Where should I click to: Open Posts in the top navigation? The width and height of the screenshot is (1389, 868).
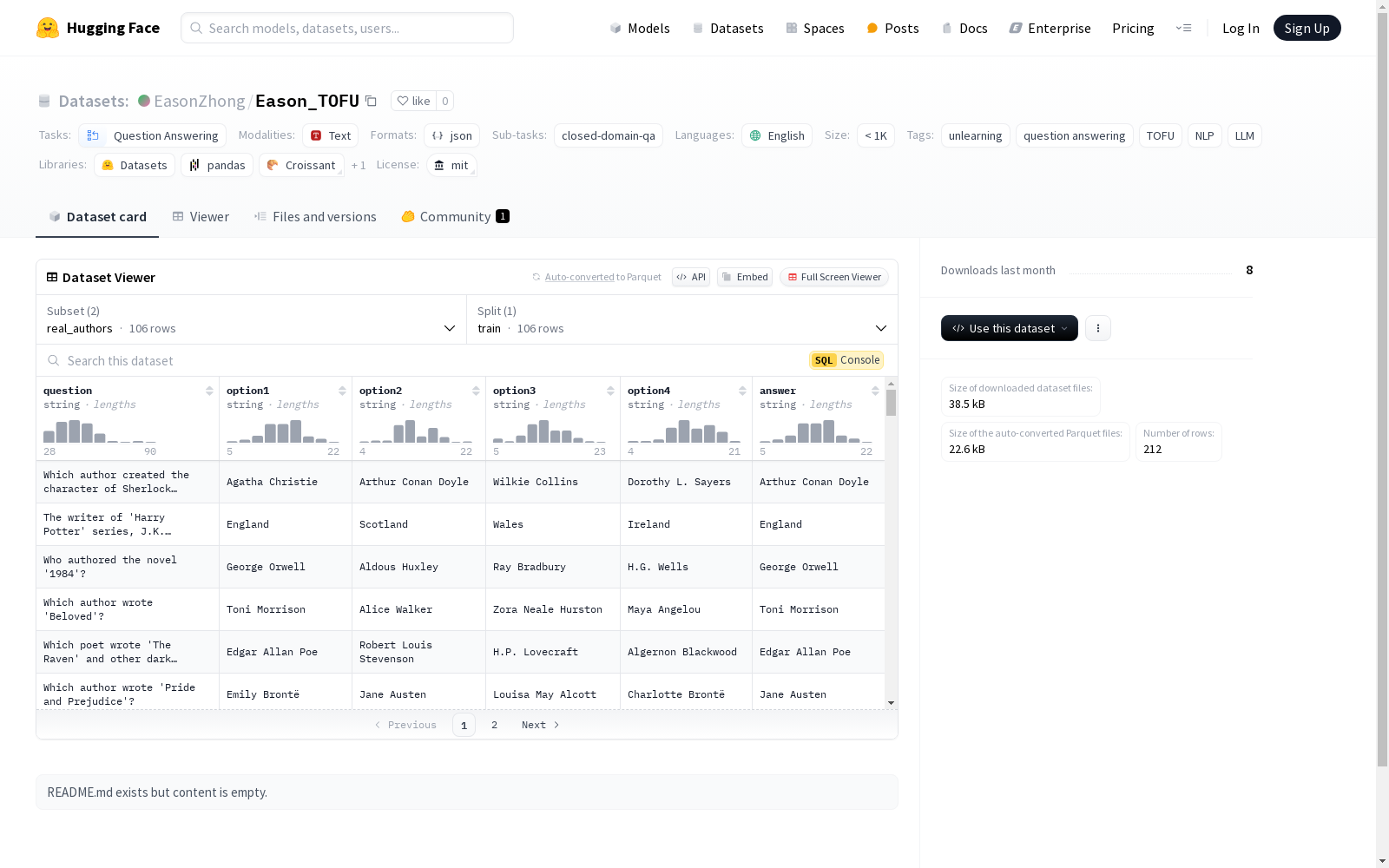892,28
